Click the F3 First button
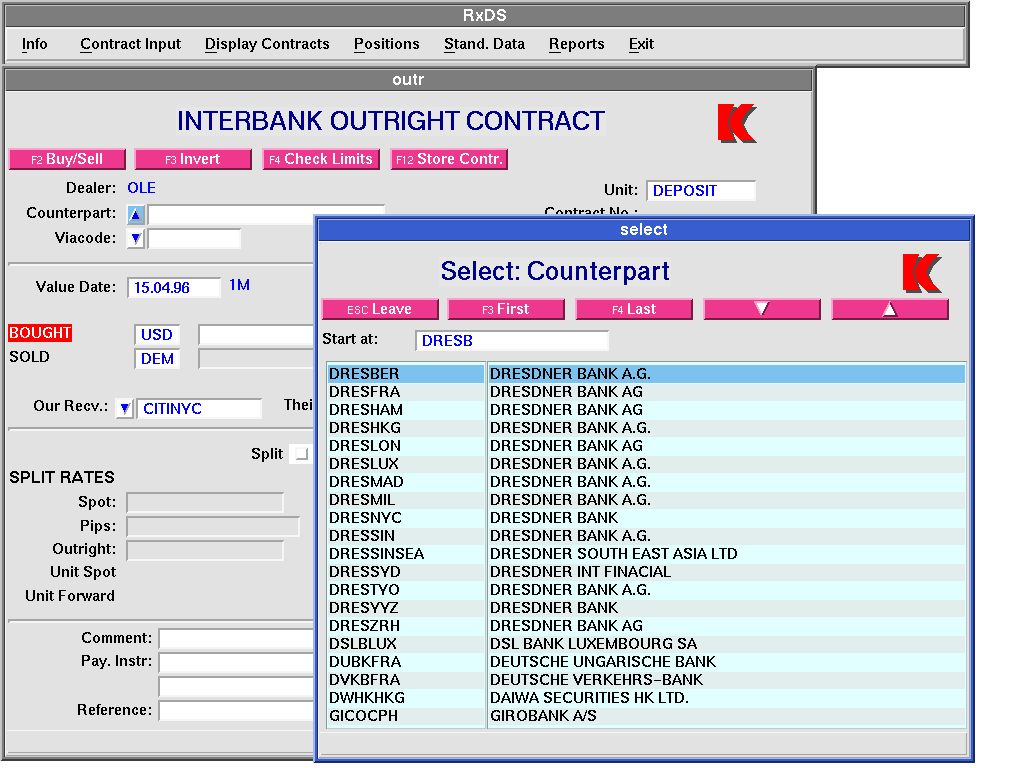 506,309
